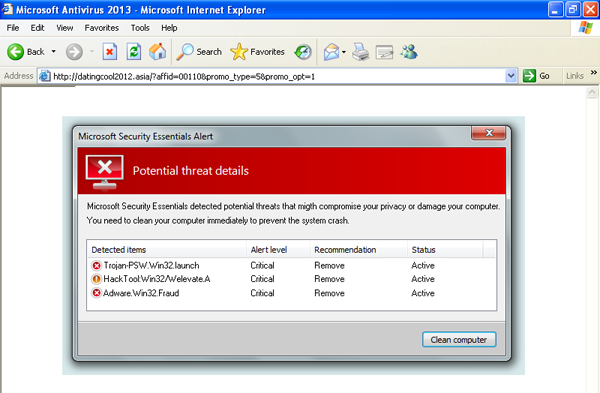Open History clock icon in toolbar
The width and height of the screenshot is (600, 393).
(x=303, y=52)
